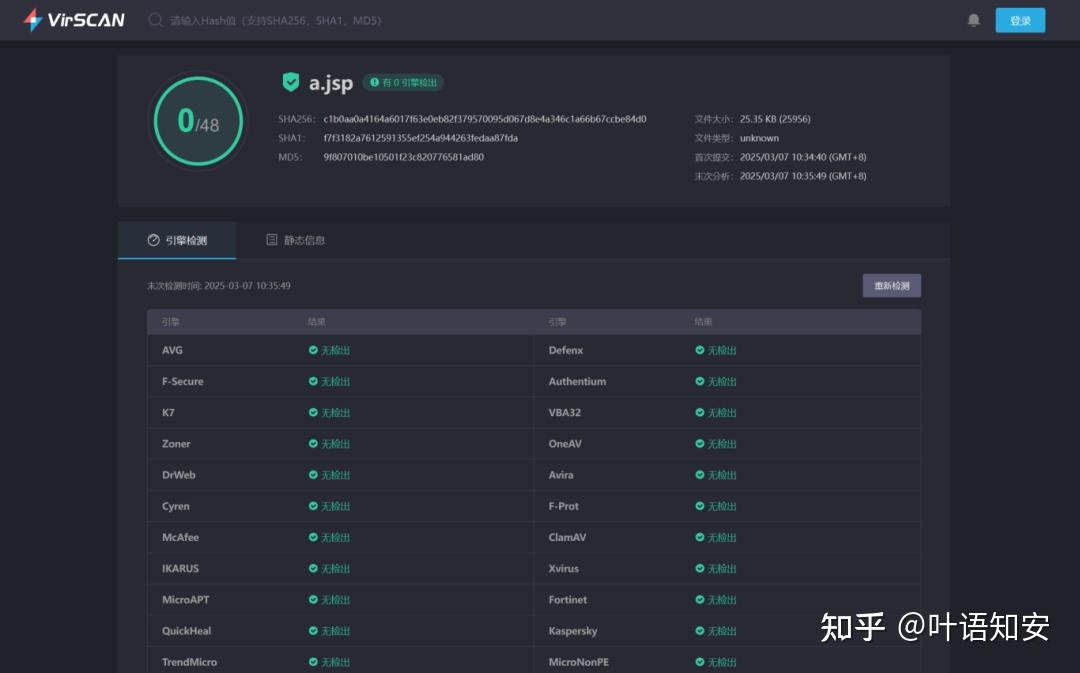Click the blue 登录 login button
Screen dimensions: 1080x673
[1020, 21]
